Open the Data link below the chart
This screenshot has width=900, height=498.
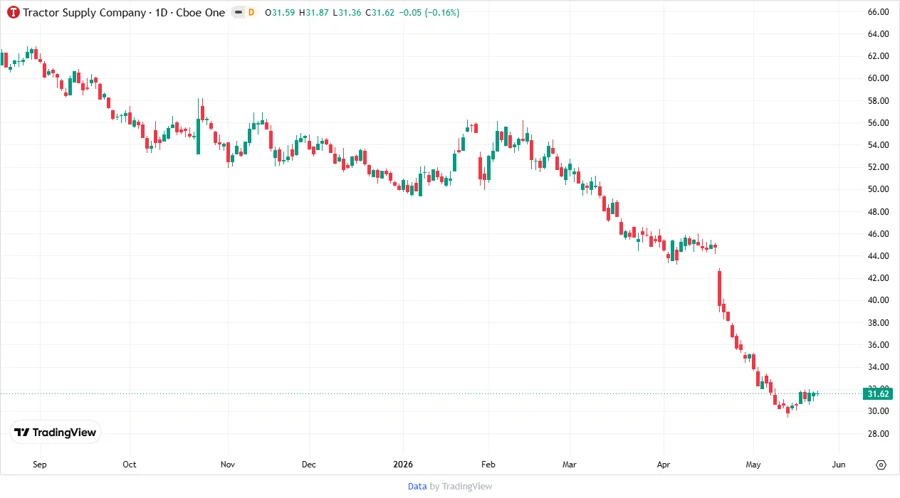(x=417, y=487)
